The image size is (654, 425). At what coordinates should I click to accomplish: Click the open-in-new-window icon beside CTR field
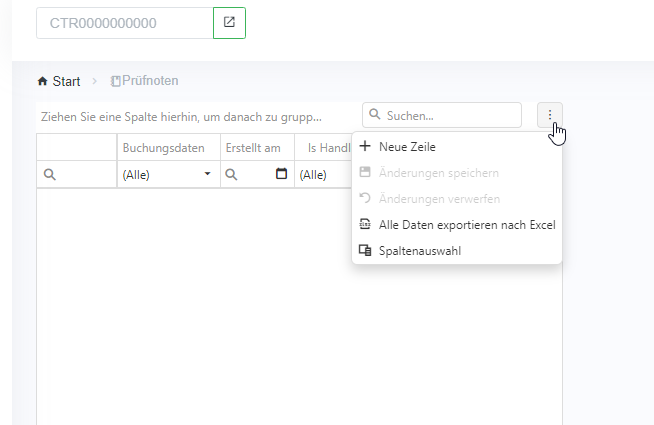[x=229, y=22]
